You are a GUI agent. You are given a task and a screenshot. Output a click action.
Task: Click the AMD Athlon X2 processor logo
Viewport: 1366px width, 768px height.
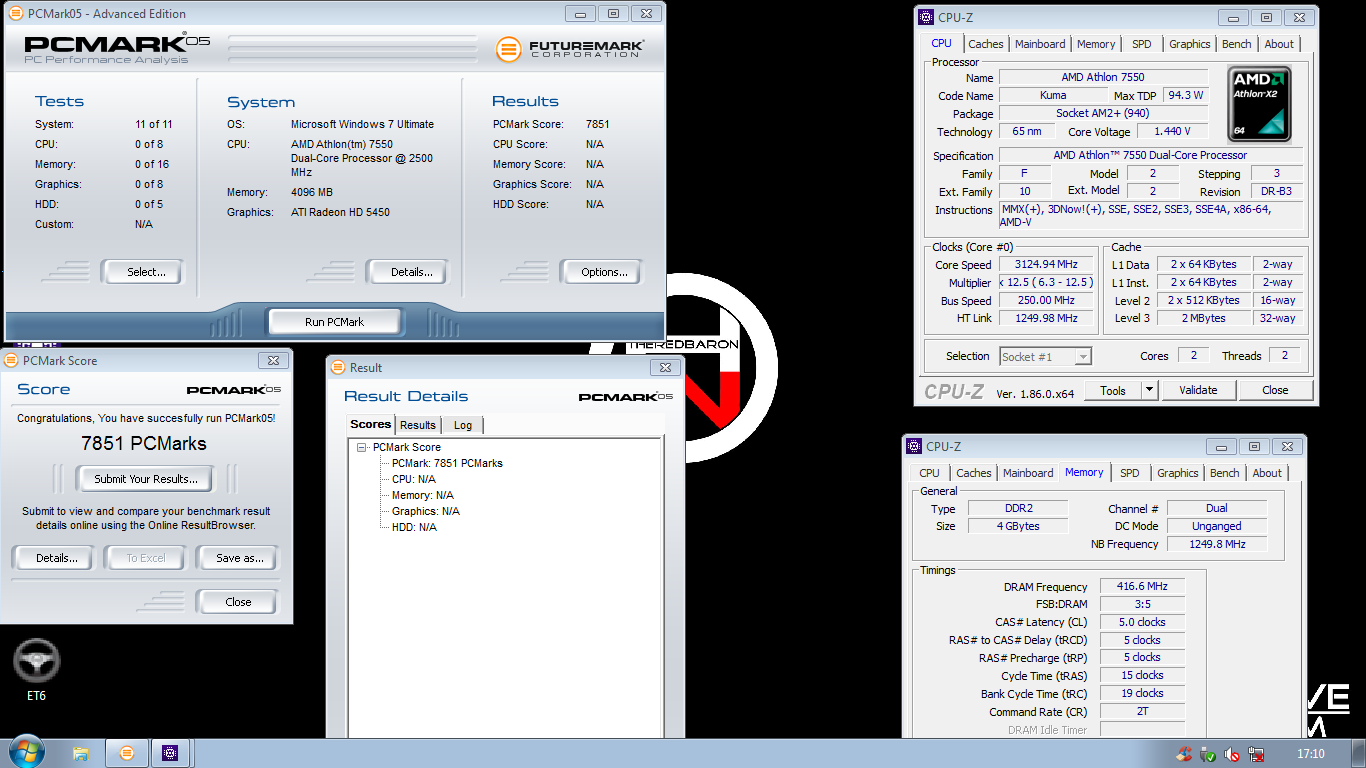tap(1259, 102)
